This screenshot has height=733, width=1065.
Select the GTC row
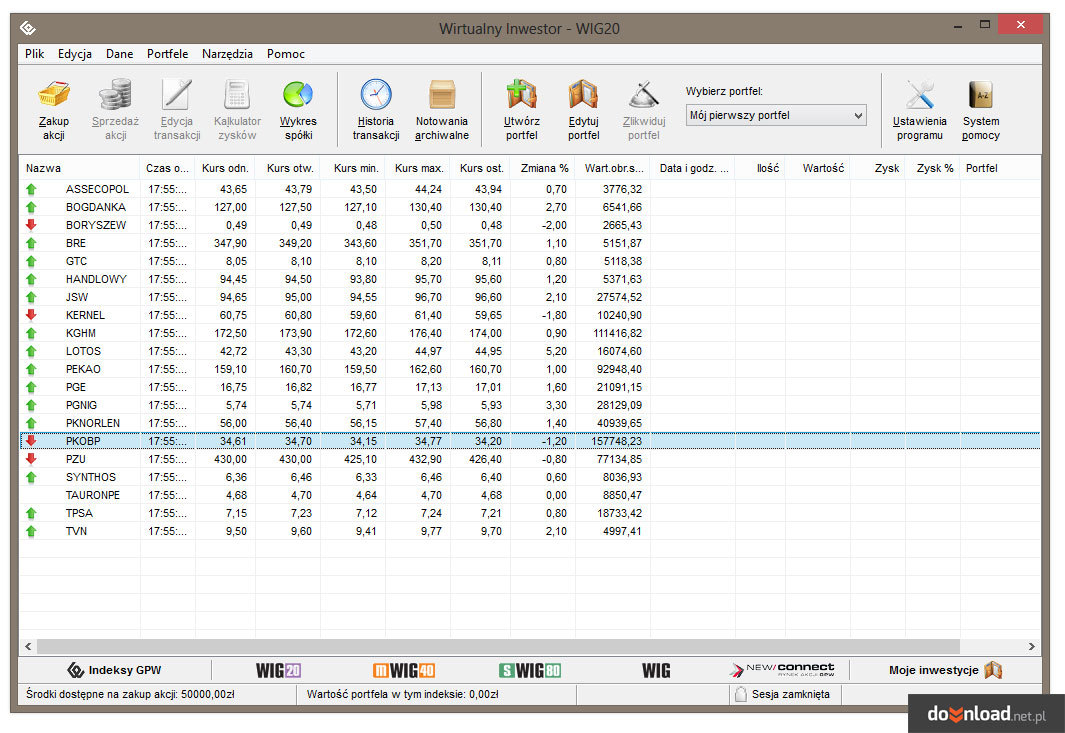[530, 261]
